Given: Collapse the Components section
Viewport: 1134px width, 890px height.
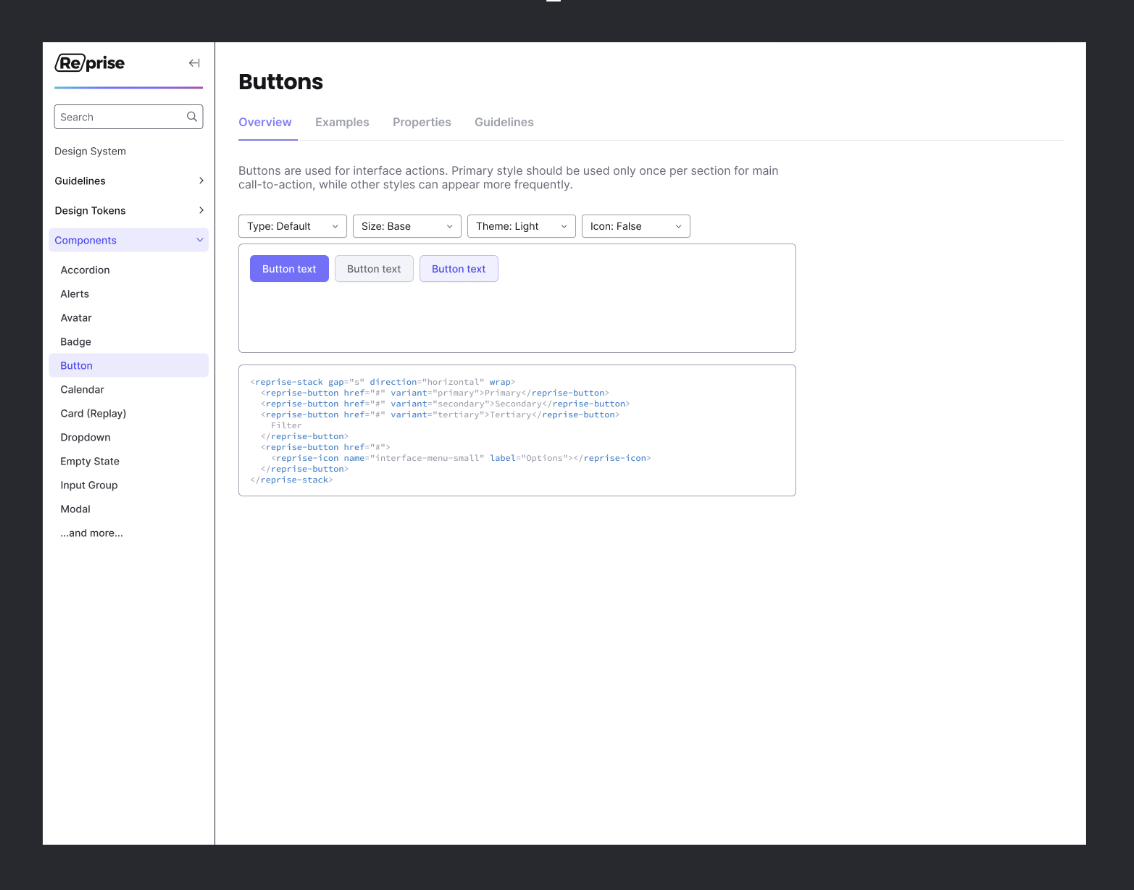Looking at the screenshot, I should click(x=129, y=240).
